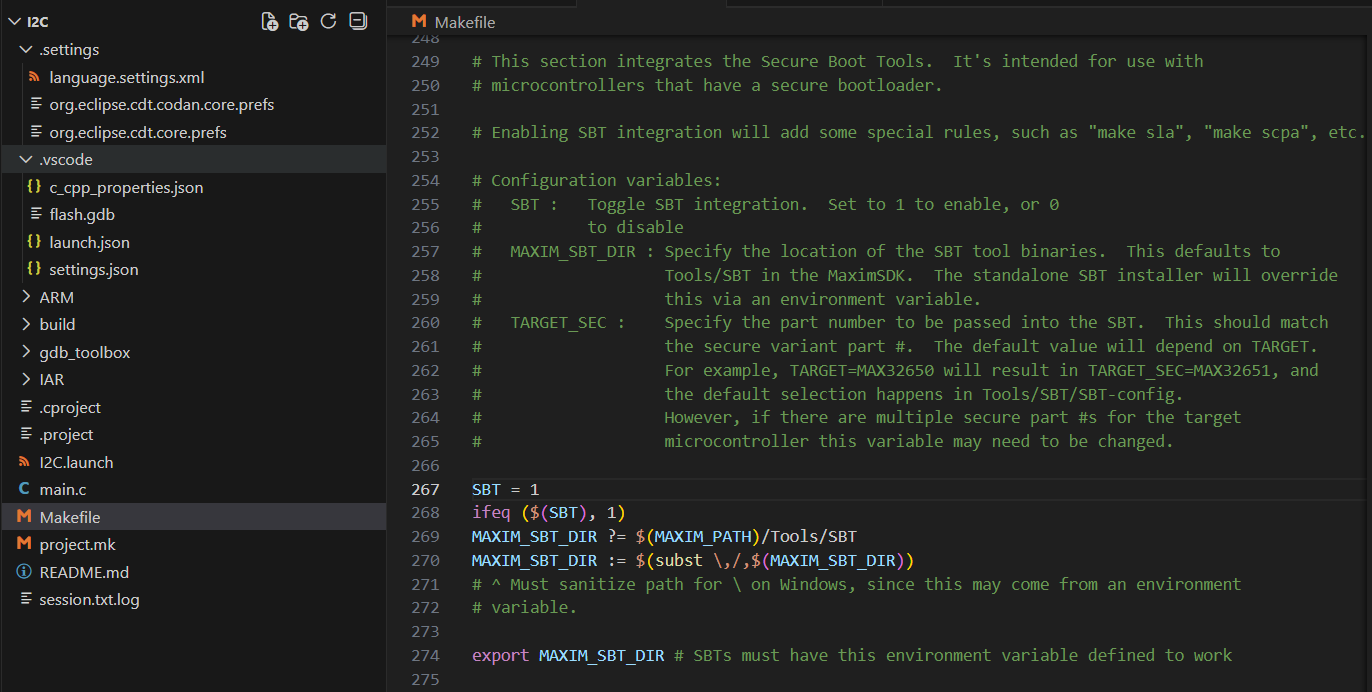Open c_cpp_properties.json file
The width and height of the screenshot is (1372, 692).
[126, 187]
